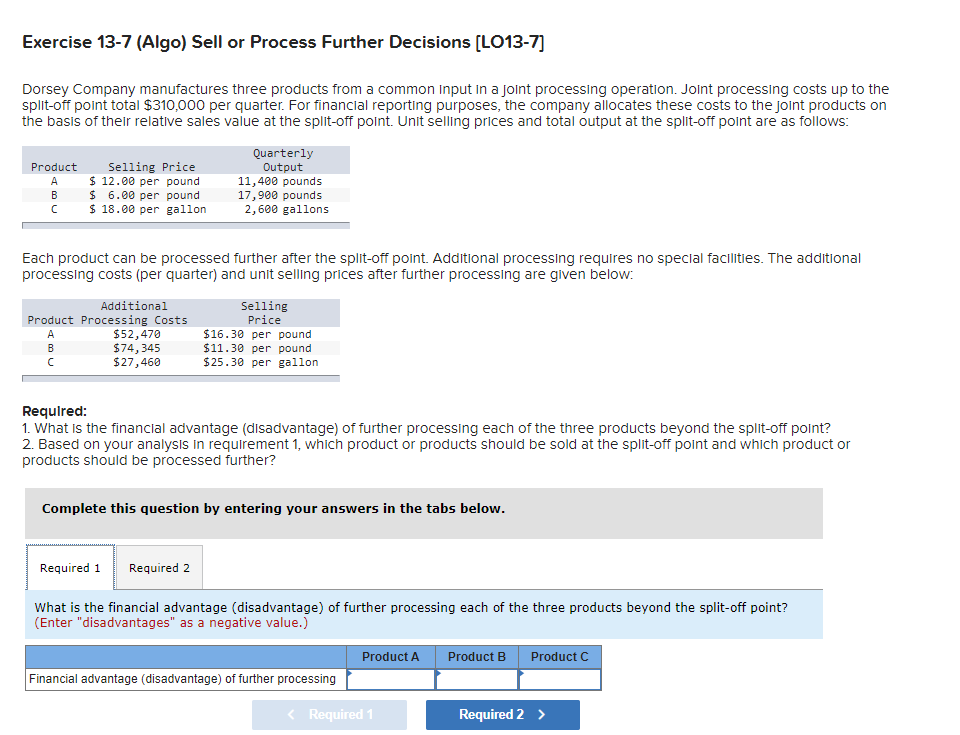Click the Additional Processing Costs column header
Image resolution: width=960 pixels, height=735 pixels.
coord(134,313)
